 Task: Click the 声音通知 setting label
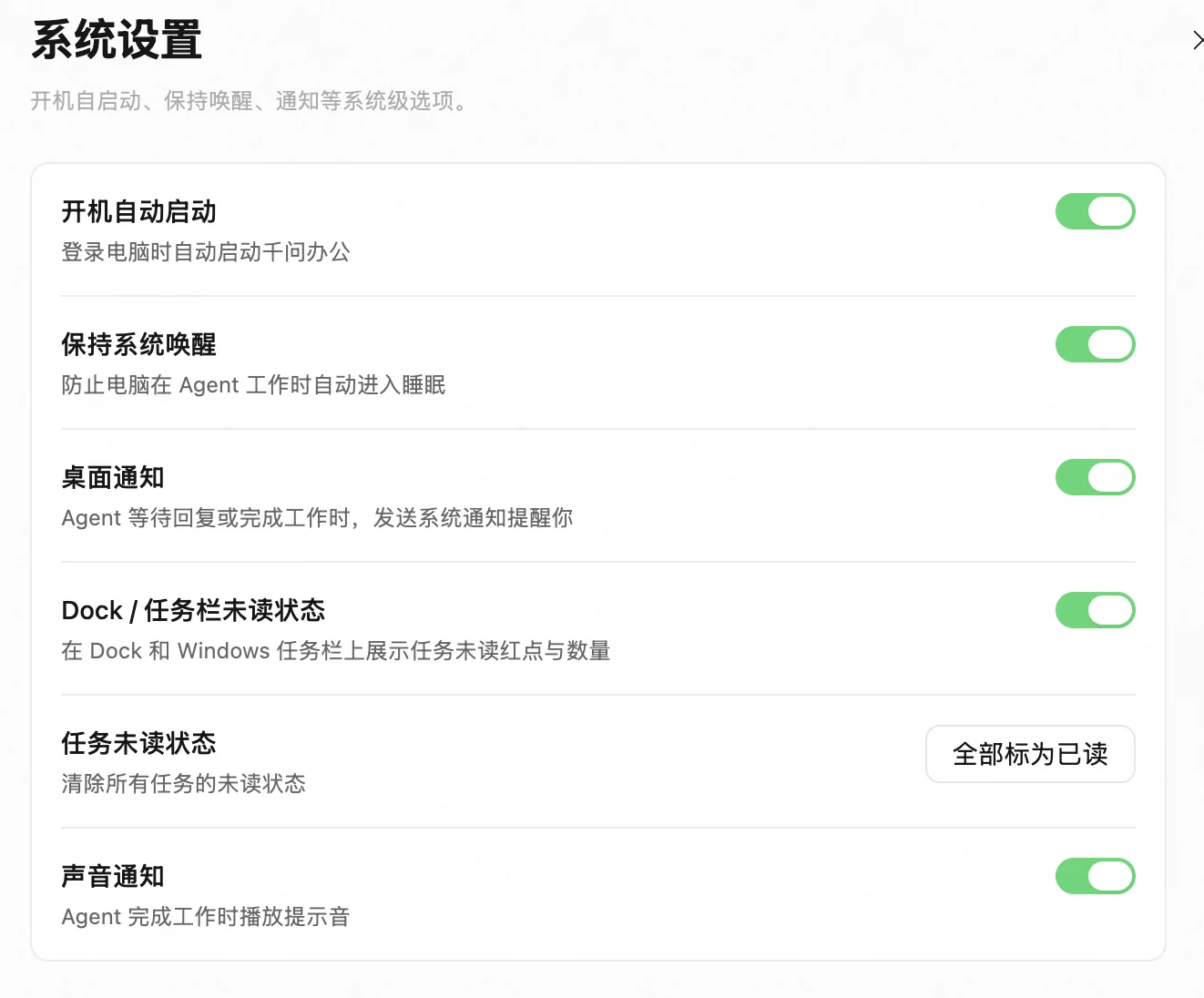[113, 877]
